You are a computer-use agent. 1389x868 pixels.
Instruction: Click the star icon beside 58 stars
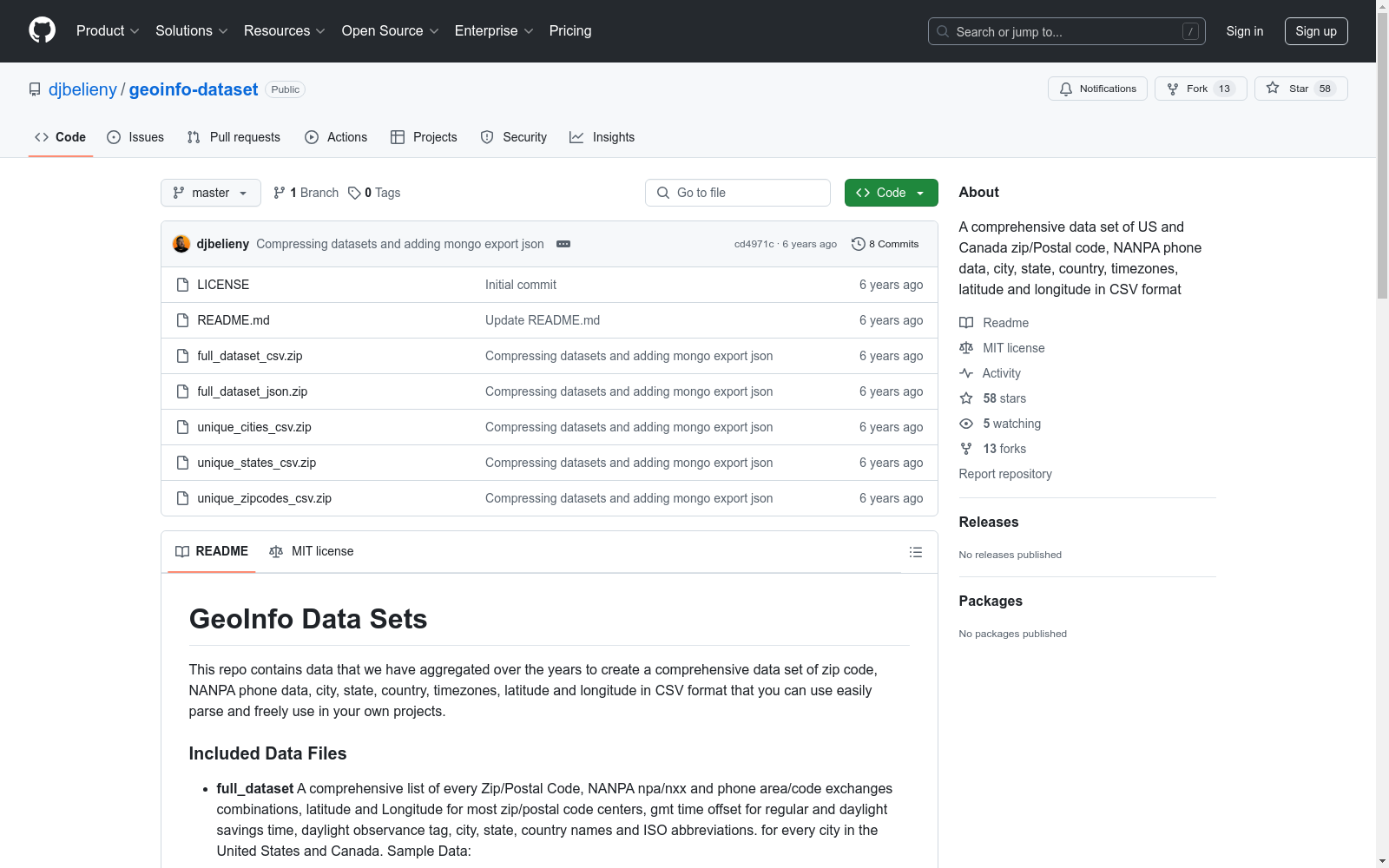(x=966, y=398)
